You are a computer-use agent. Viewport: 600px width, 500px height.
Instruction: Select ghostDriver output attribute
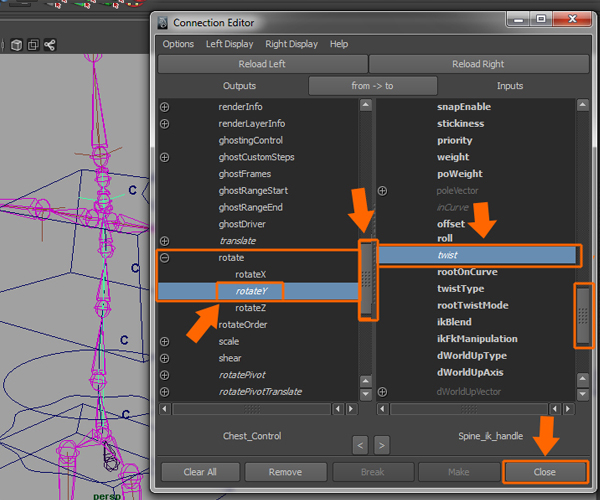(x=242, y=224)
